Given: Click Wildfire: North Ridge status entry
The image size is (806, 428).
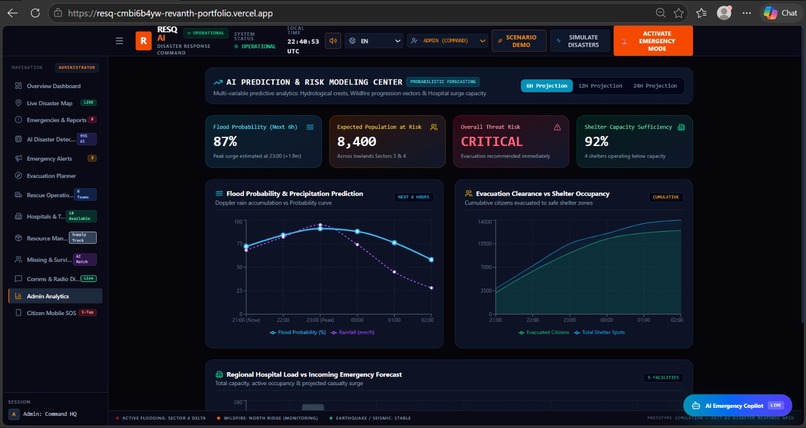Looking at the screenshot, I should (267, 418).
